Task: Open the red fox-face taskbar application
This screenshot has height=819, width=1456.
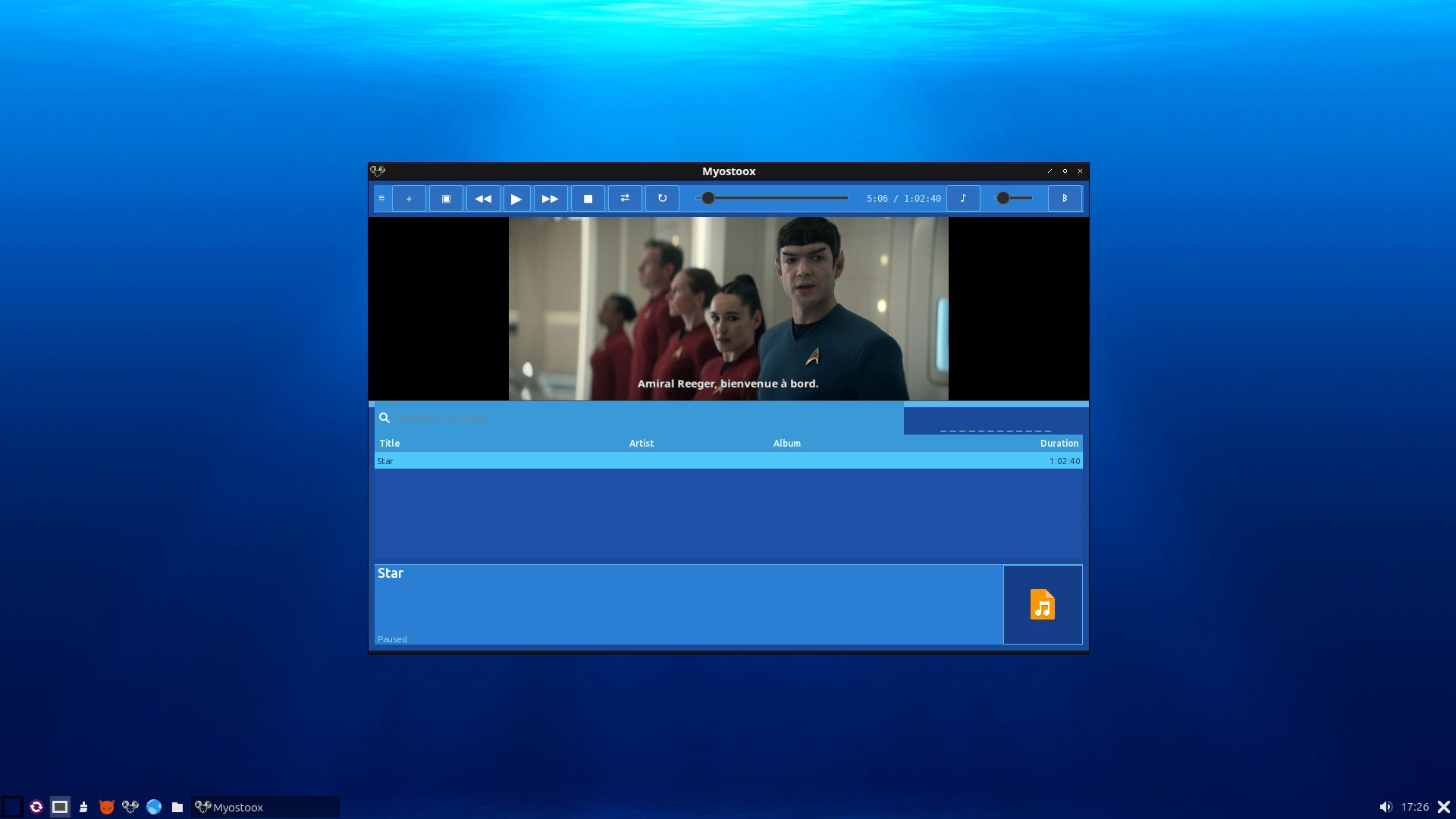Action: click(x=107, y=807)
